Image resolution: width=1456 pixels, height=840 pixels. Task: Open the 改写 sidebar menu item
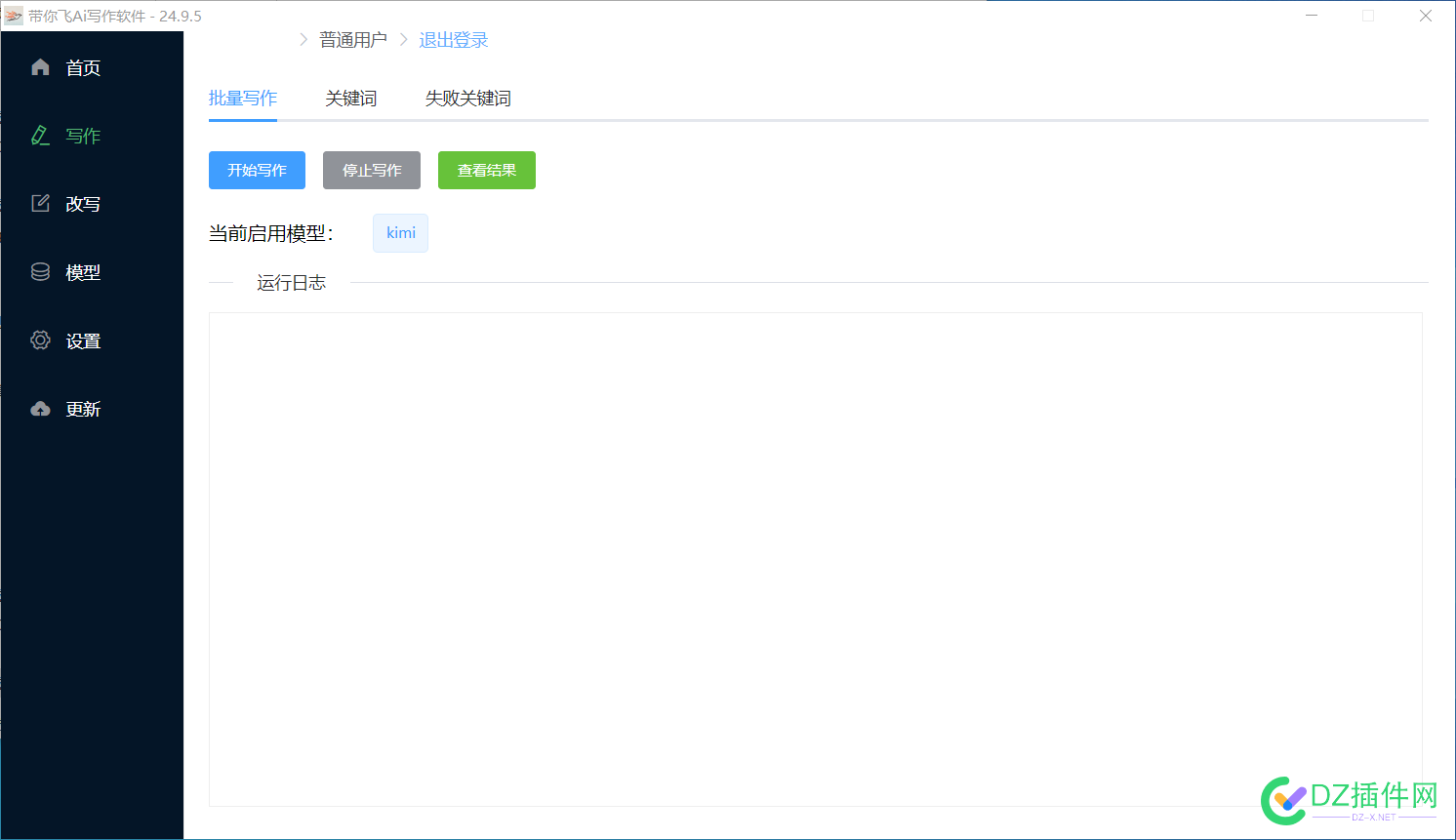coord(92,204)
